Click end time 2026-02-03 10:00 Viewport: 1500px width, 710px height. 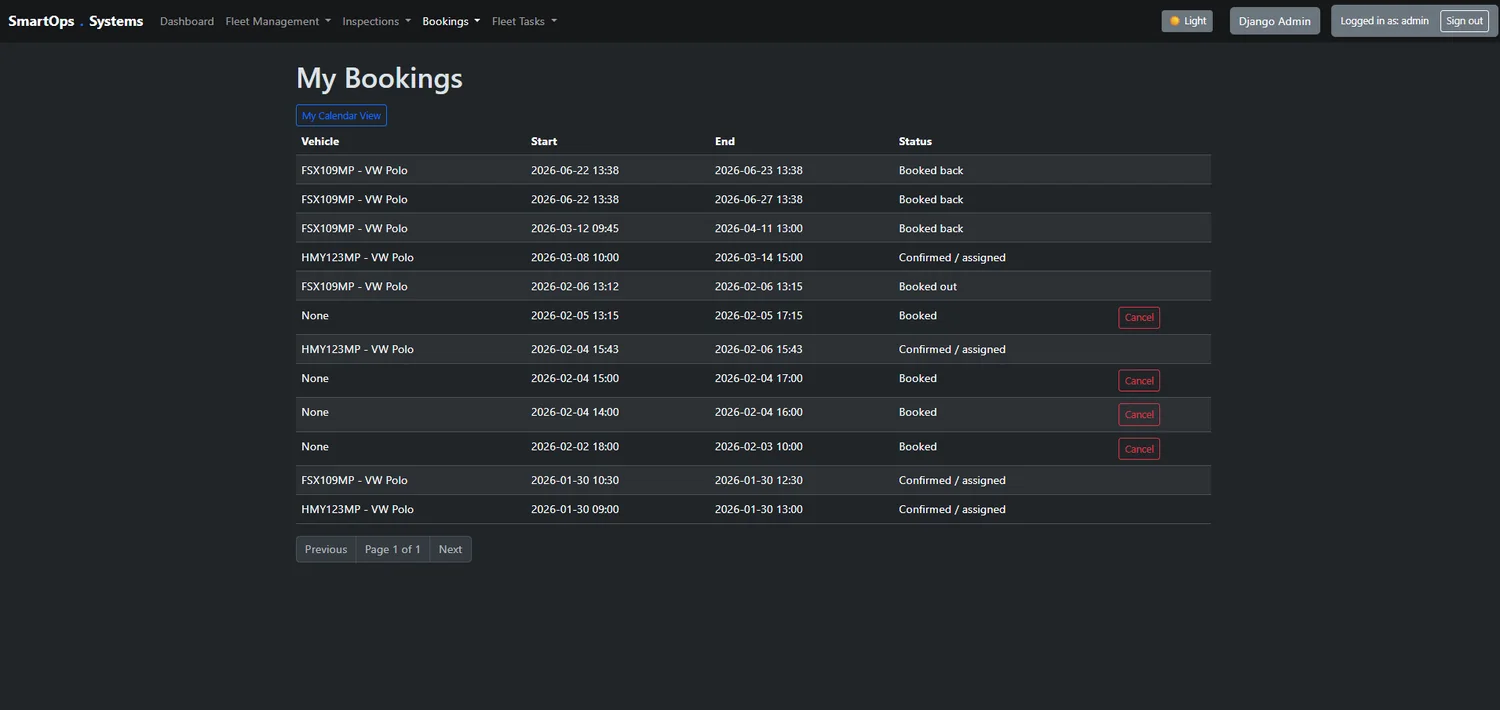(x=759, y=446)
